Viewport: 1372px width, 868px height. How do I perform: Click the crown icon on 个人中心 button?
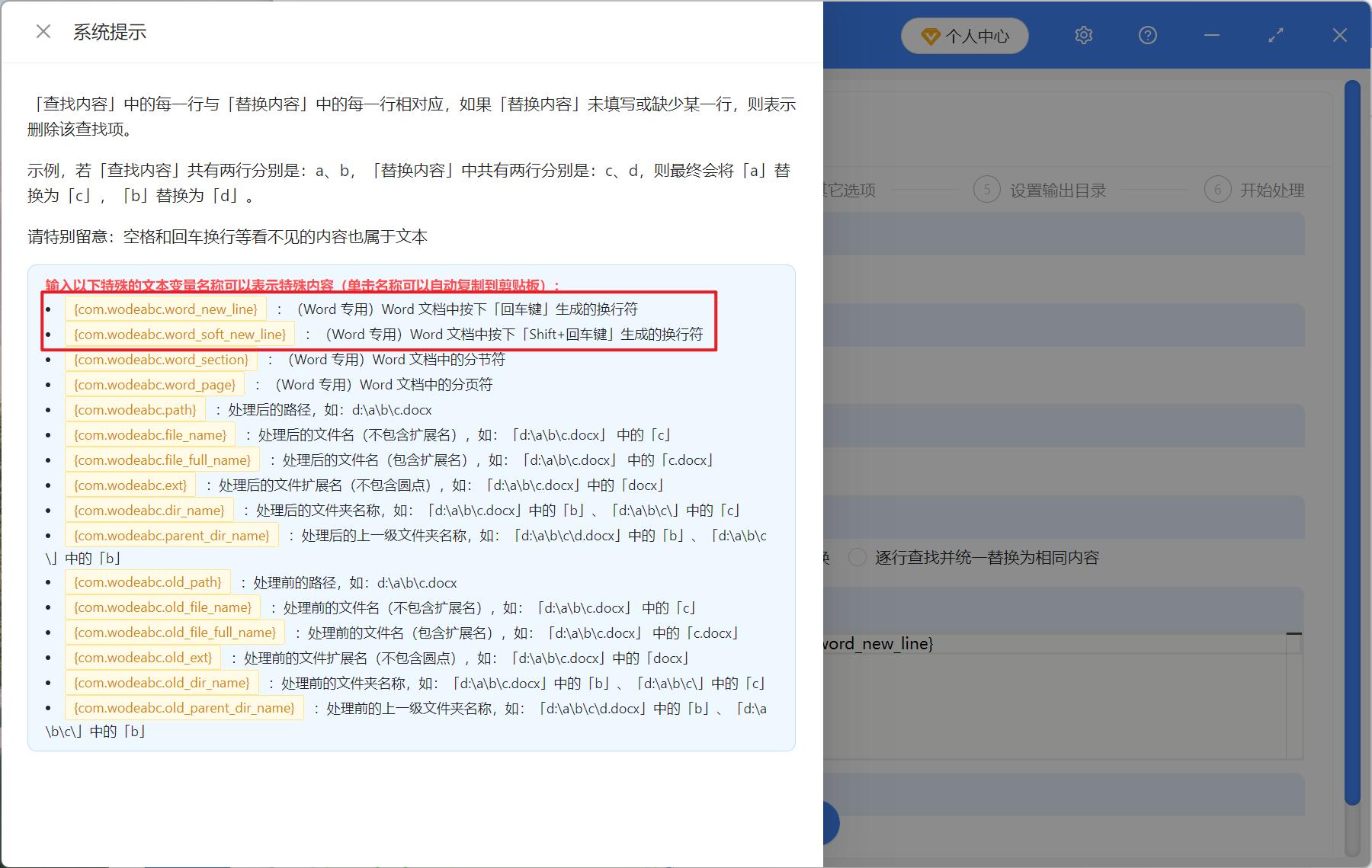(931, 36)
